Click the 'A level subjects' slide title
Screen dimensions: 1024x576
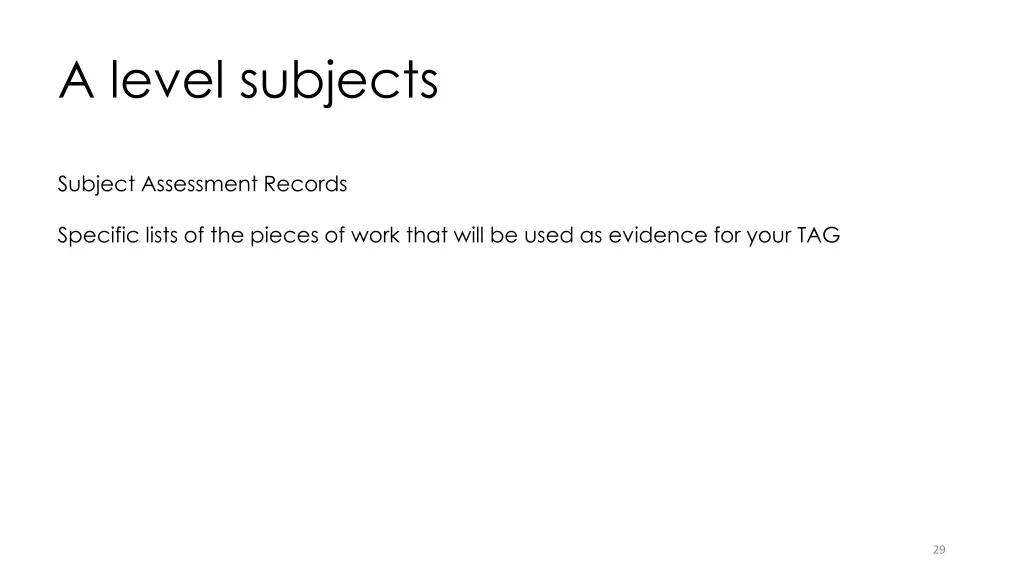click(248, 80)
